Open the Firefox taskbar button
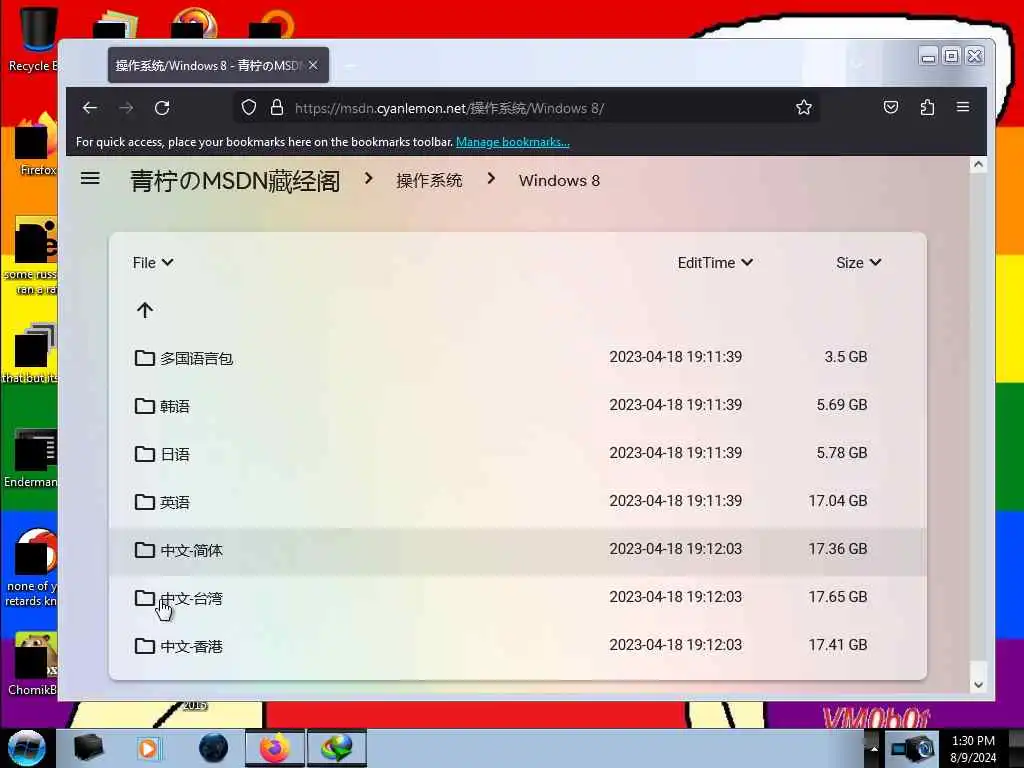The width and height of the screenshot is (1024, 768). 274,748
